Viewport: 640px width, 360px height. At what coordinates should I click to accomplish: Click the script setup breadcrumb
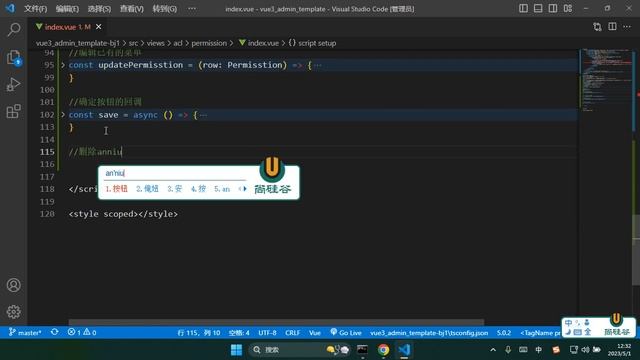pos(312,43)
